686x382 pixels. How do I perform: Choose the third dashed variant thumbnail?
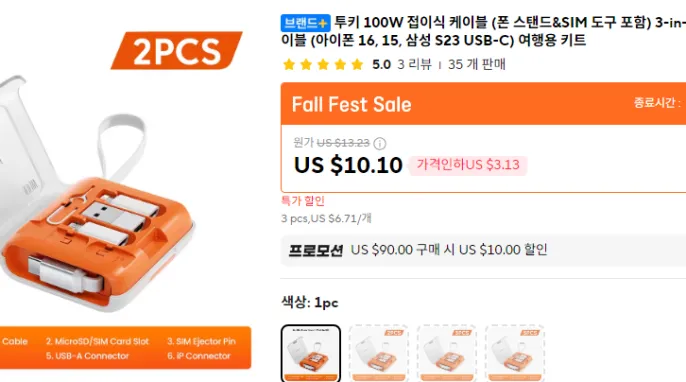(x=447, y=353)
